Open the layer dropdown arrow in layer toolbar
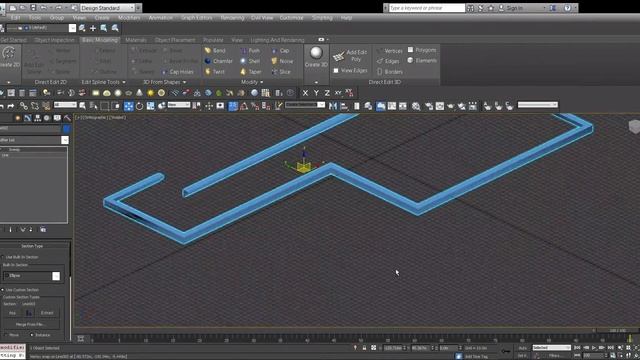This screenshot has width=640, height=360. click(72, 28)
